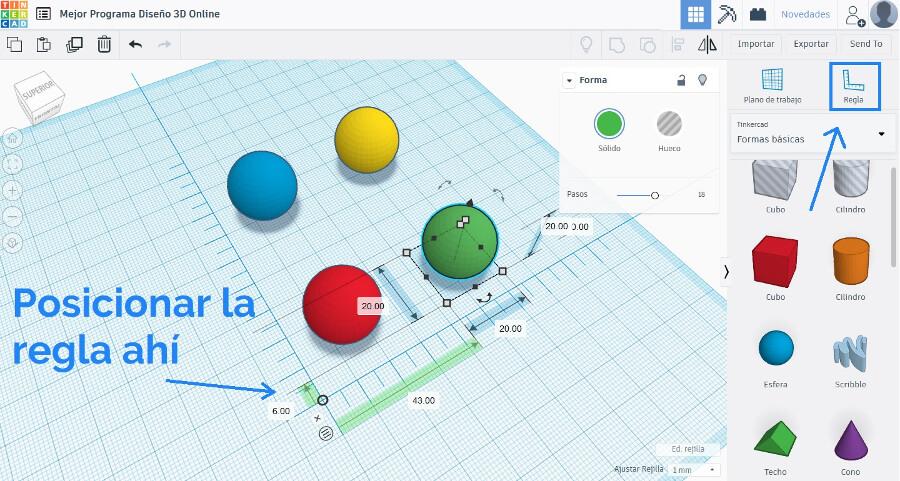Click the Plano de trabajo icon
The image size is (900, 481).
pyautogui.click(x=772, y=86)
